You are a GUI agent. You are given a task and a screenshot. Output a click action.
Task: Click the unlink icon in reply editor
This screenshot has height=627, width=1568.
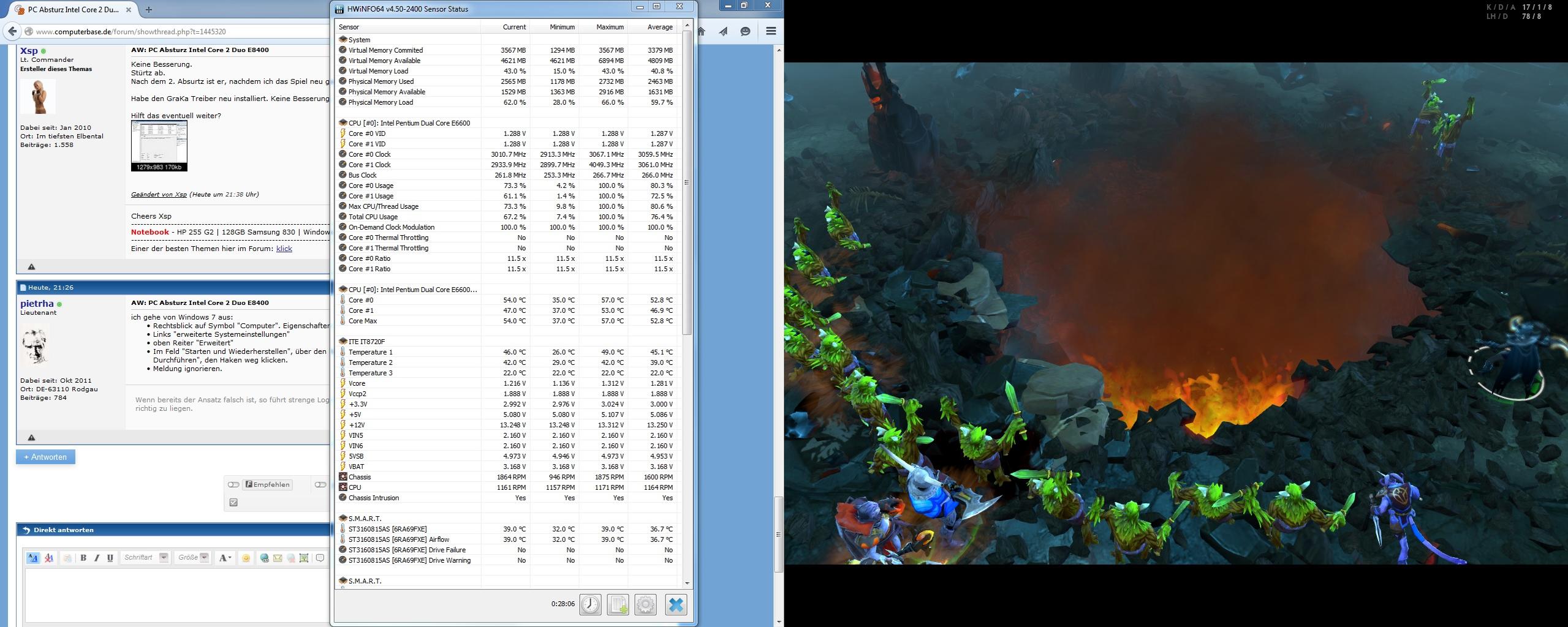pos(291,558)
